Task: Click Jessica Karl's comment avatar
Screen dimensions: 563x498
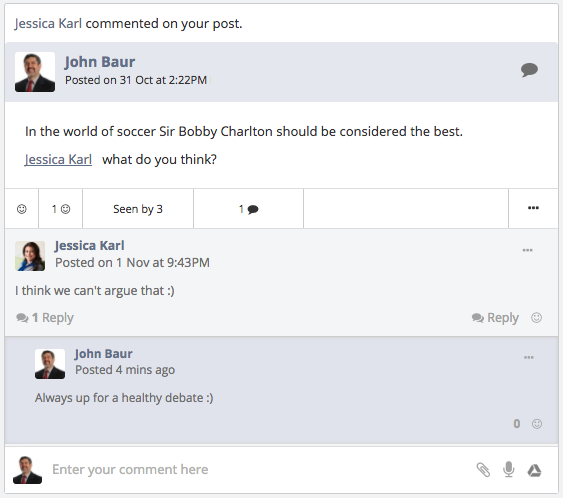Action: point(30,256)
